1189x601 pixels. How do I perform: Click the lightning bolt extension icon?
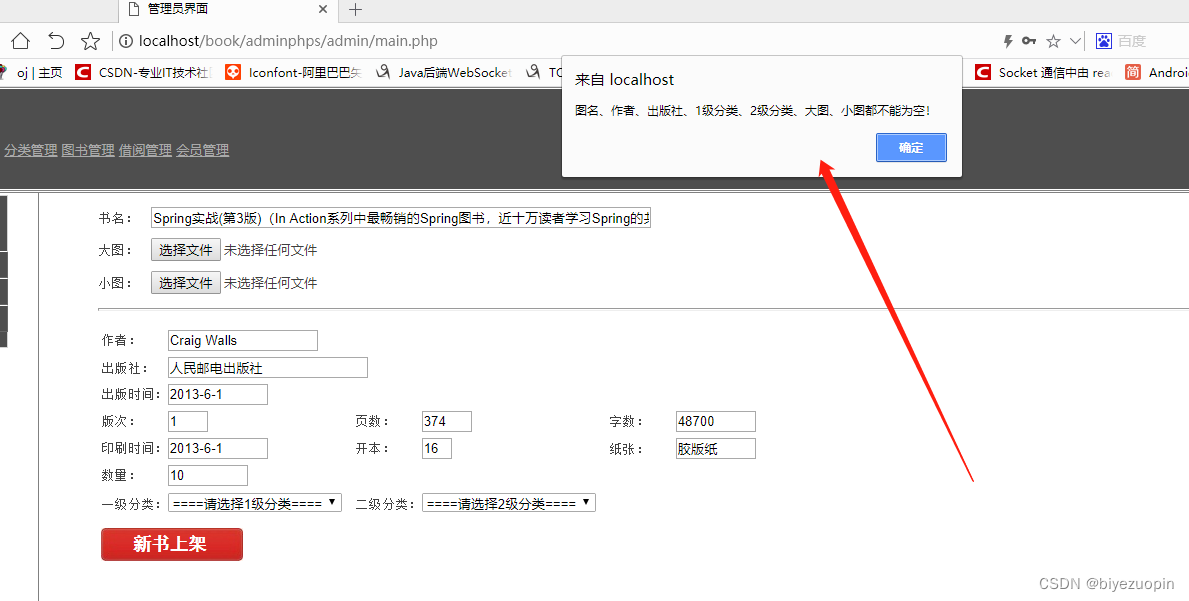click(1008, 41)
